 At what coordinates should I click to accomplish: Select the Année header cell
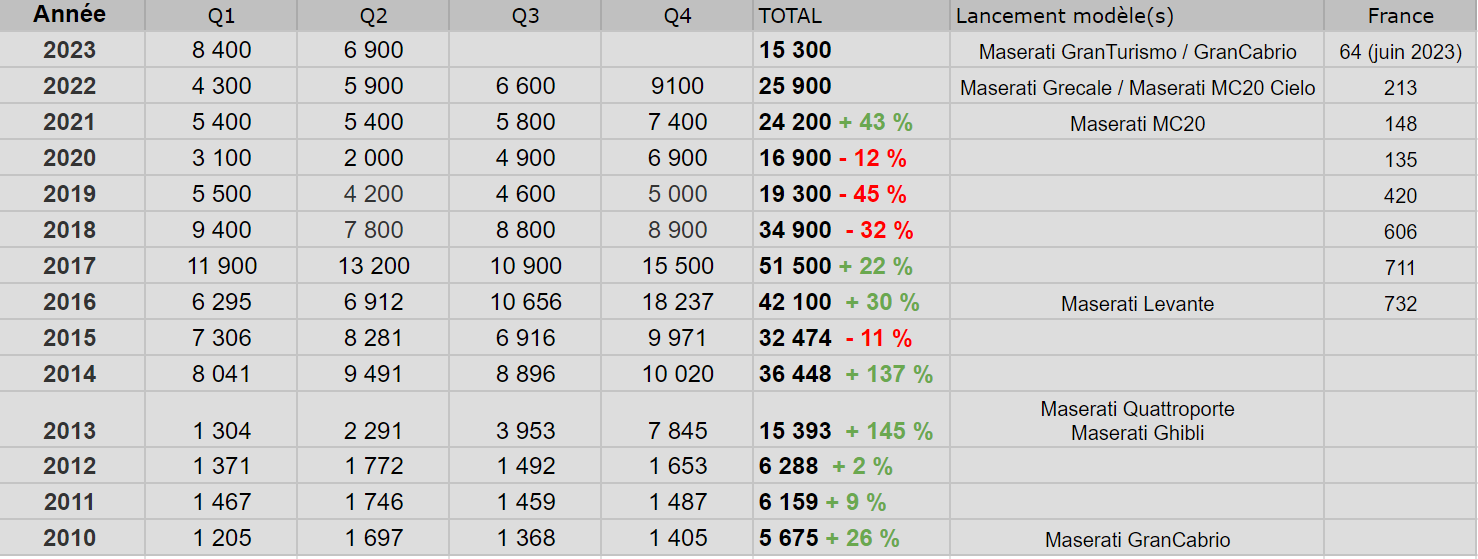(72, 15)
